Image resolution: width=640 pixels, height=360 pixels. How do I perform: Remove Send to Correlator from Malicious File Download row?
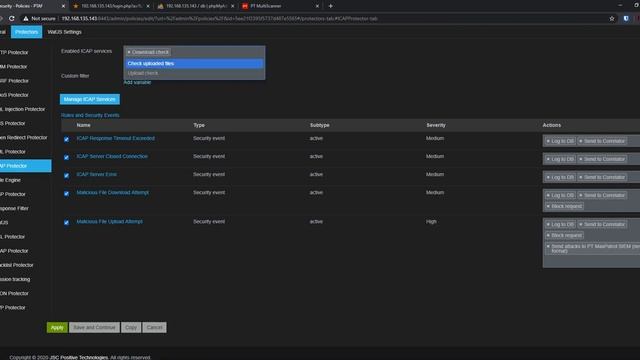(x=580, y=195)
